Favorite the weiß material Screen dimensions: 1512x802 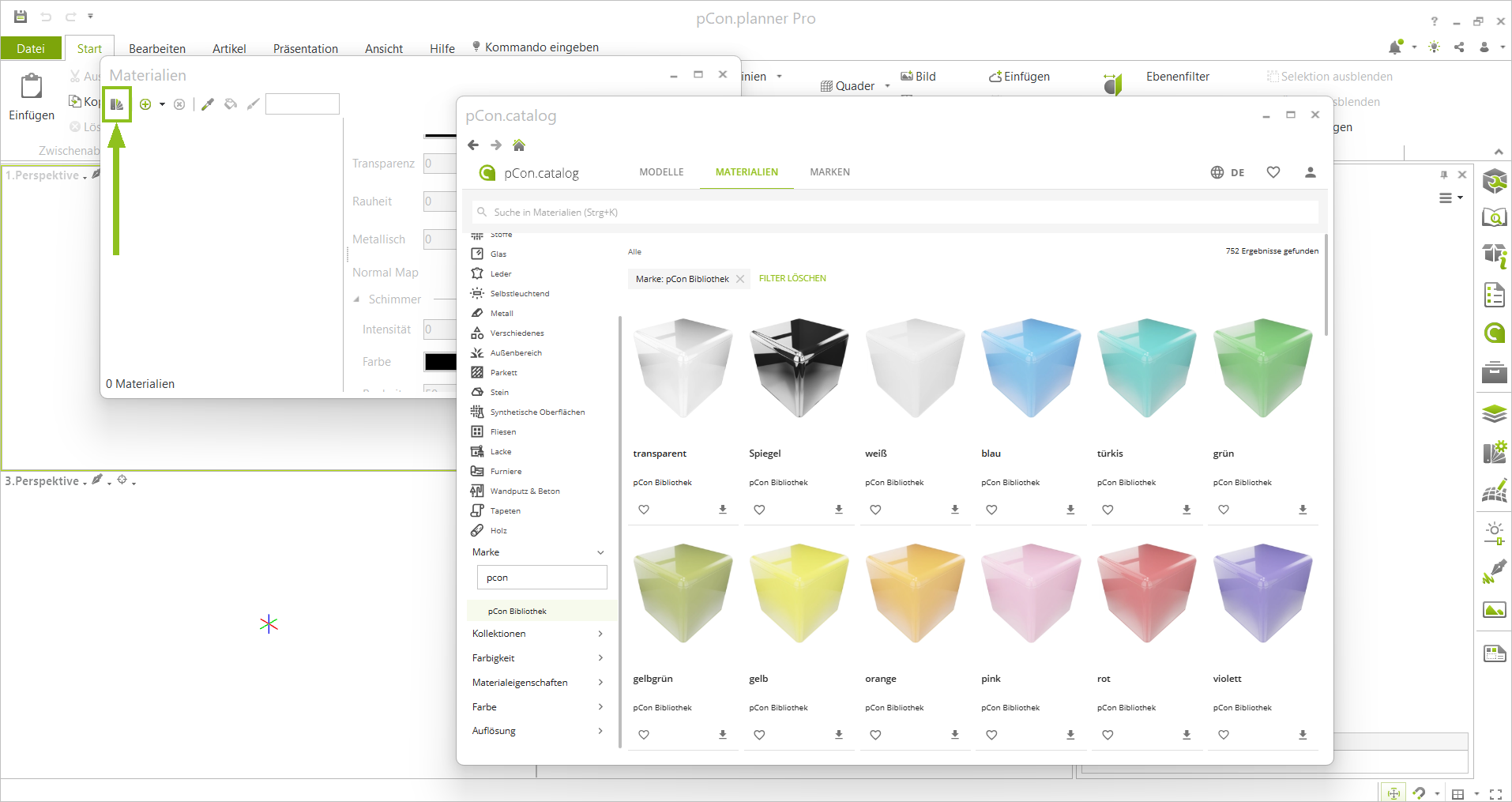click(x=875, y=510)
